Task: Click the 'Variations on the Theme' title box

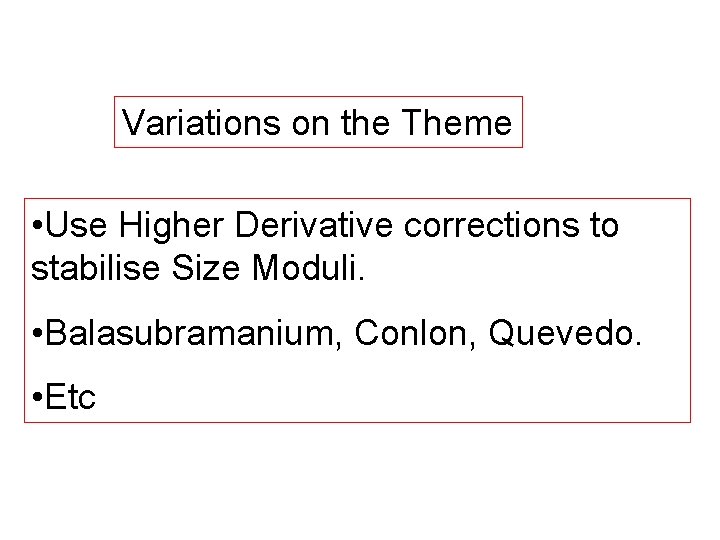Action: 318,122
